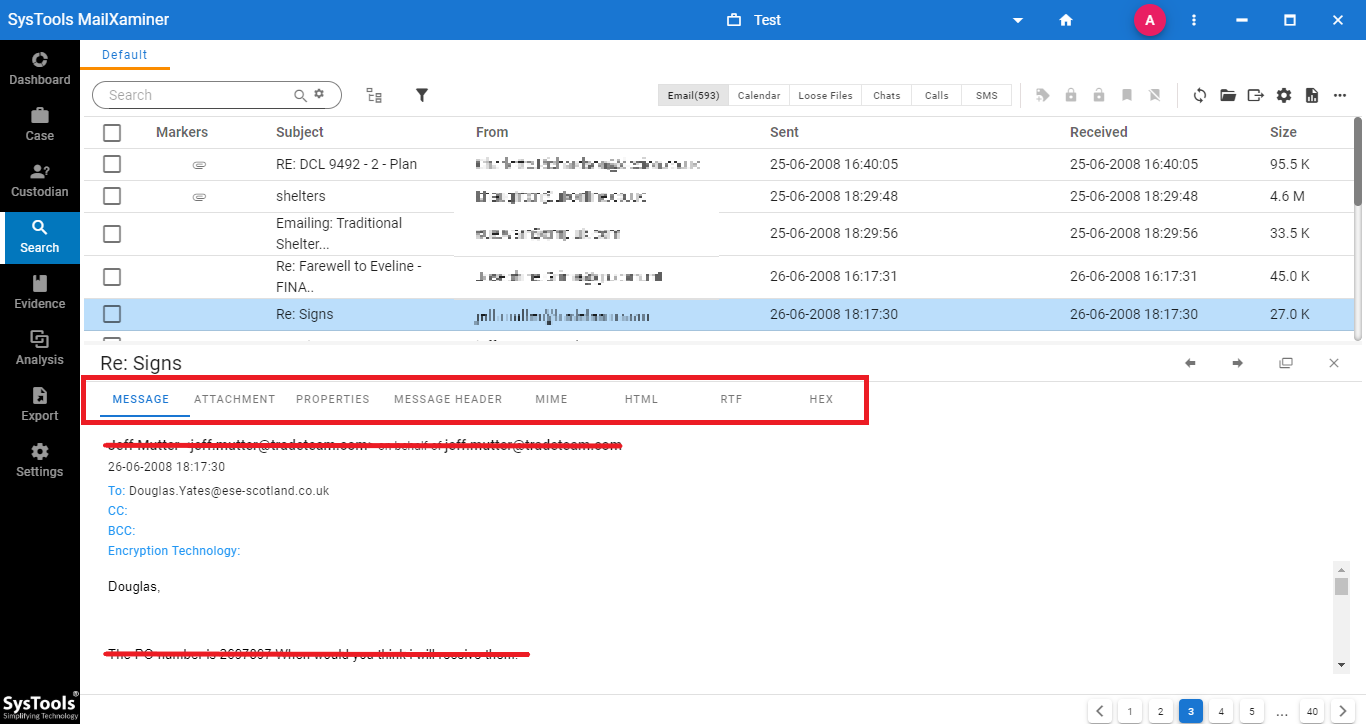
Task: Go to page 40 of results
Action: pos(1312,712)
